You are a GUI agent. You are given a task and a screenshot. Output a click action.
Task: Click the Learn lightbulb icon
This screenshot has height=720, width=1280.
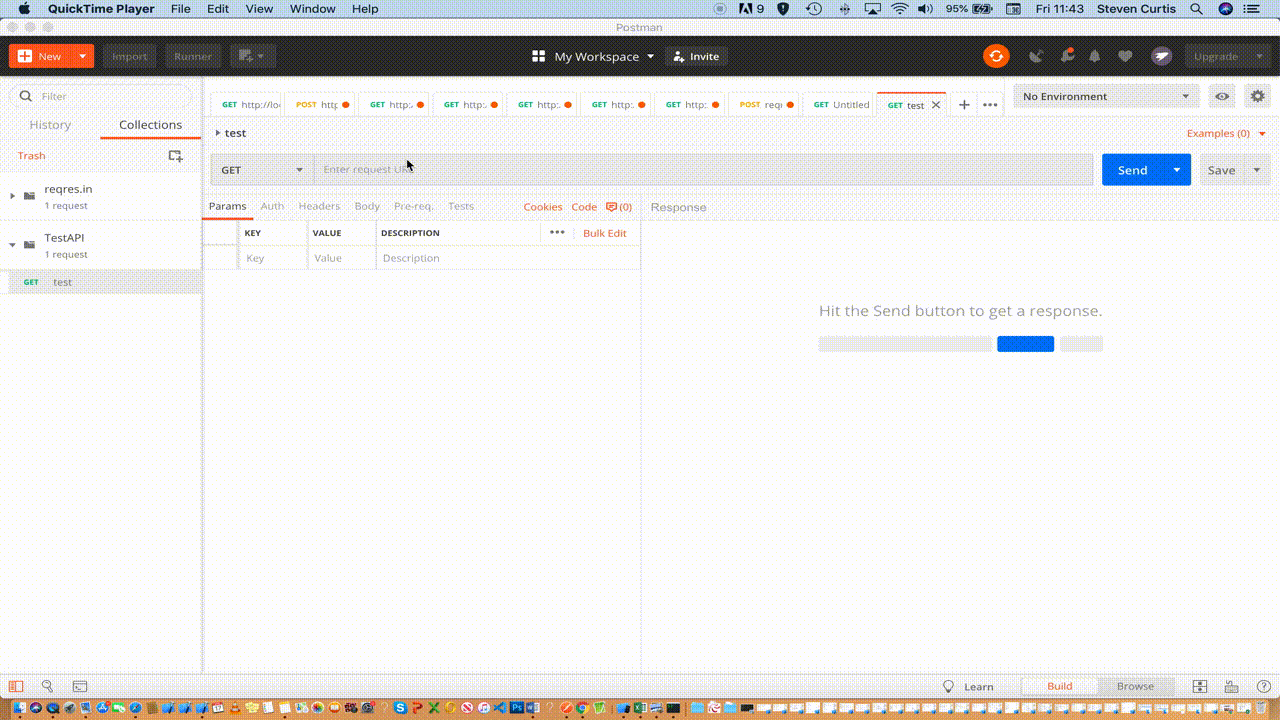(x=949, y=686)
